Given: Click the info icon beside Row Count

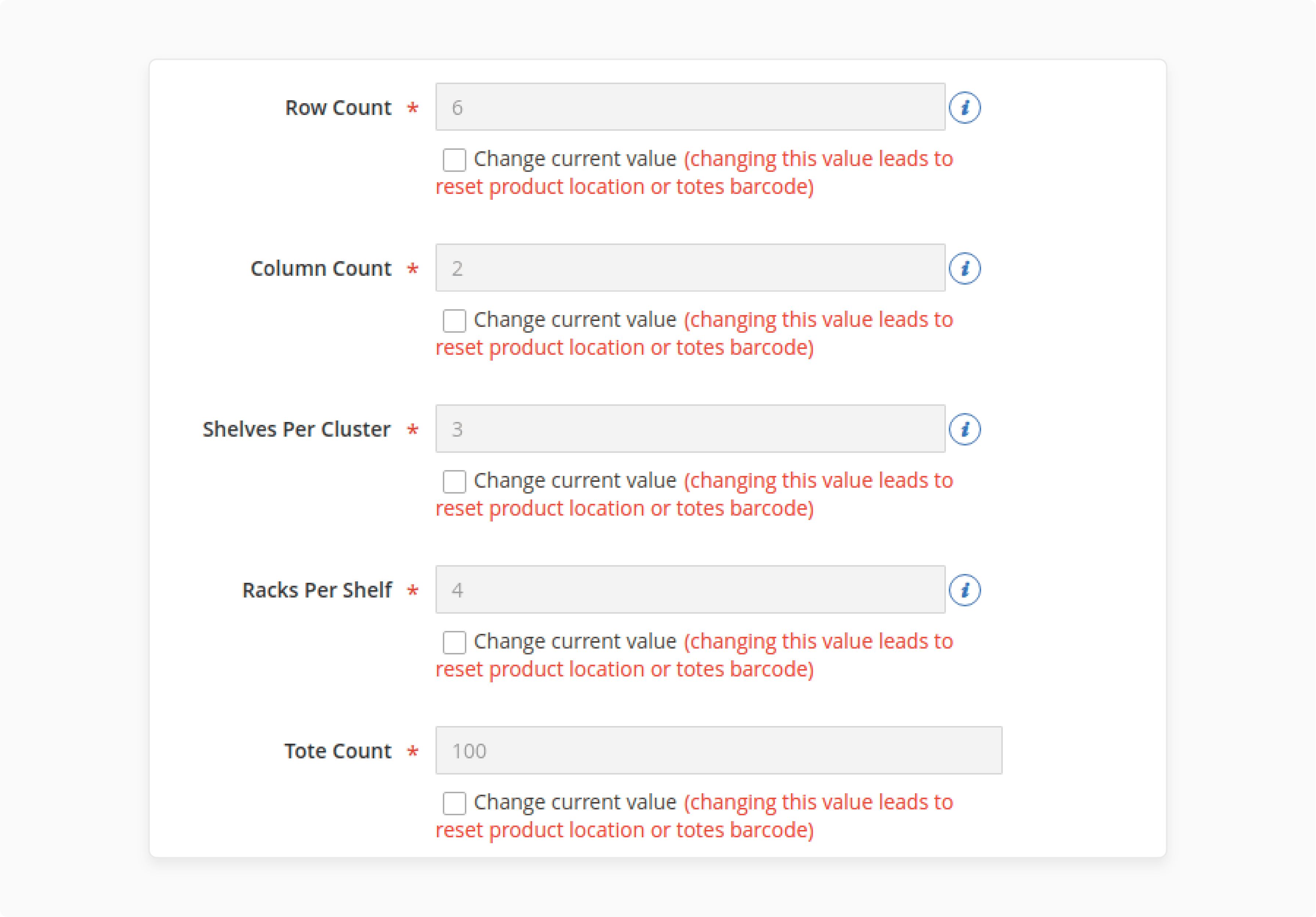Looking at the screenshot, I should click(x=965, y=107).
